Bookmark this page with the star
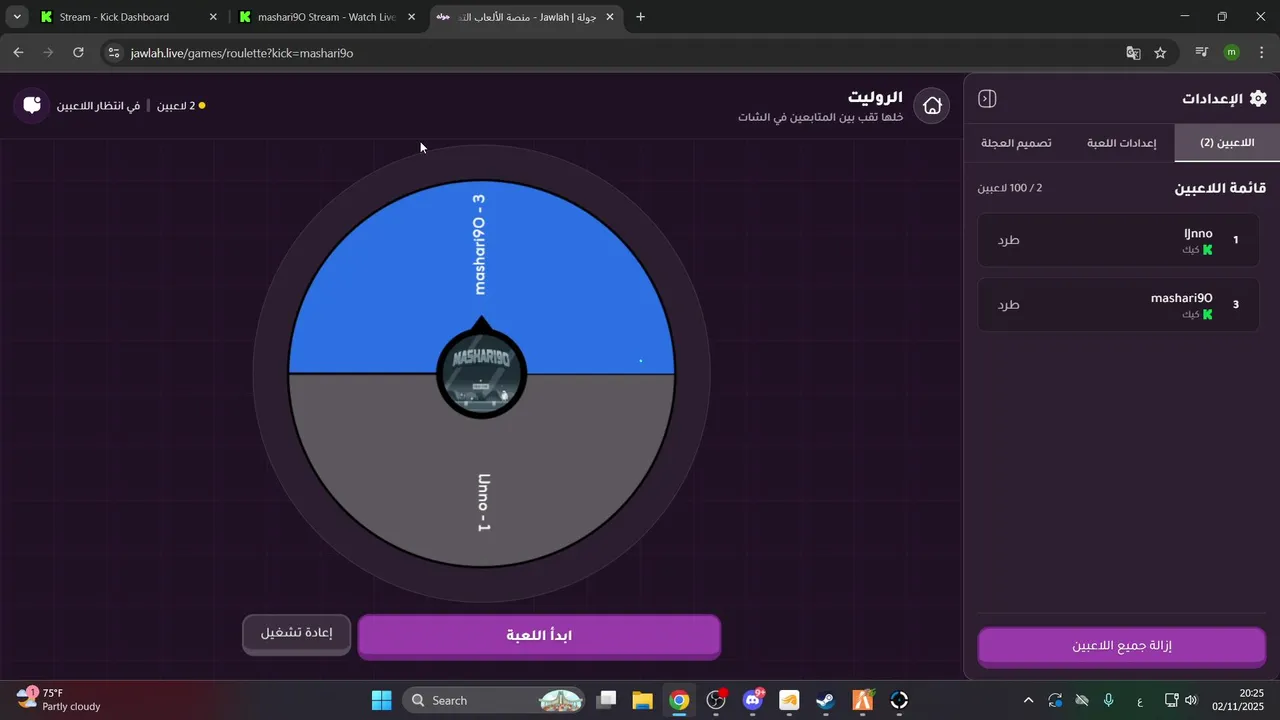Screen dimensions: 1280x720 point(1160,53)
